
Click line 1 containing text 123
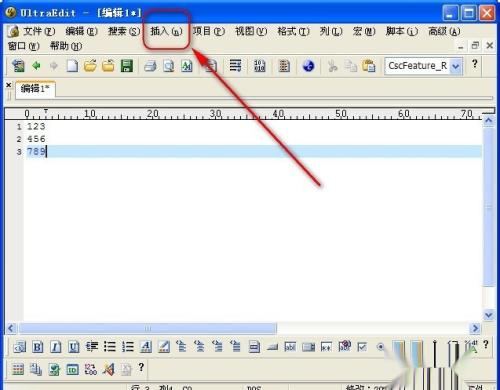coord(36,127)
